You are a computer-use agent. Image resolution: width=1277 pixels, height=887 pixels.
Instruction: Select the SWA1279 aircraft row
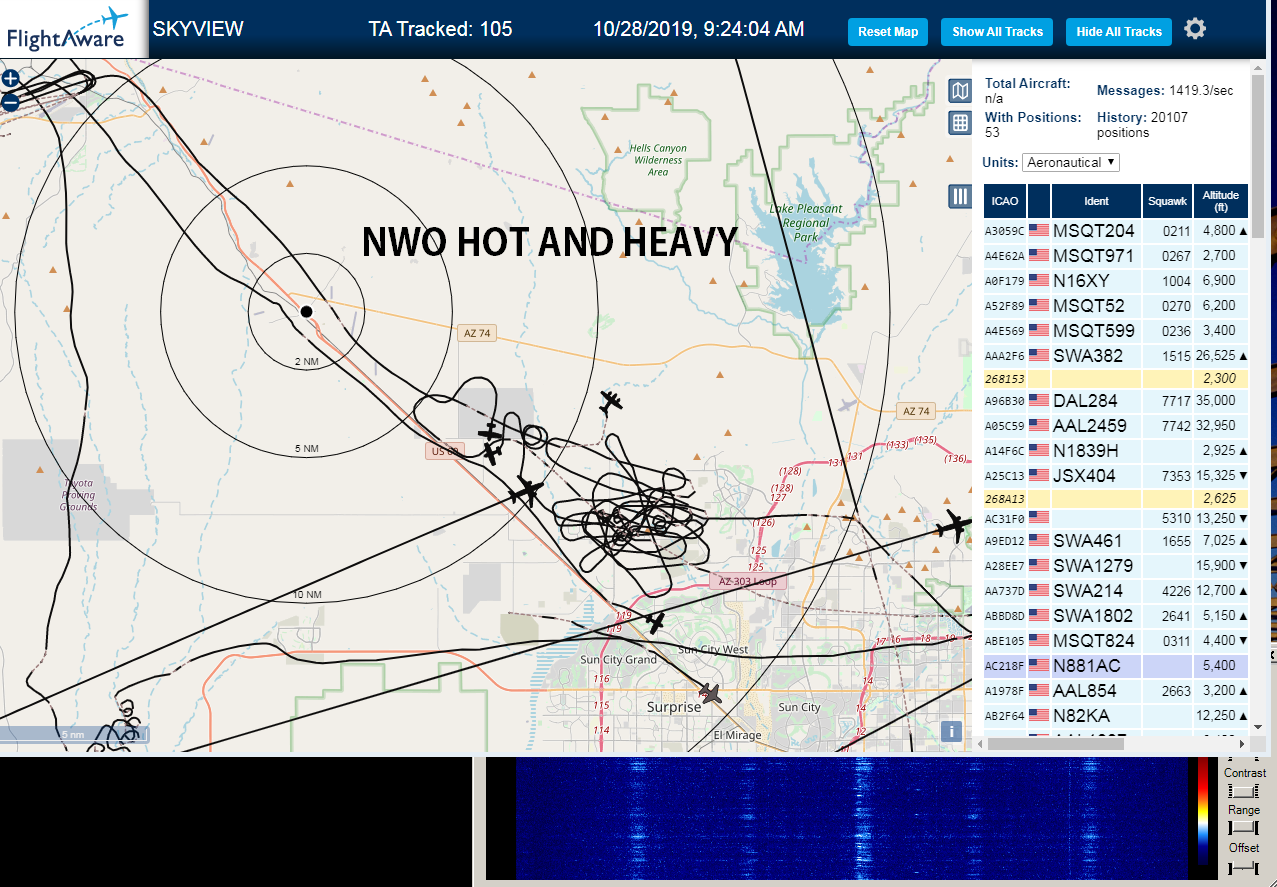coord(1116,566)
